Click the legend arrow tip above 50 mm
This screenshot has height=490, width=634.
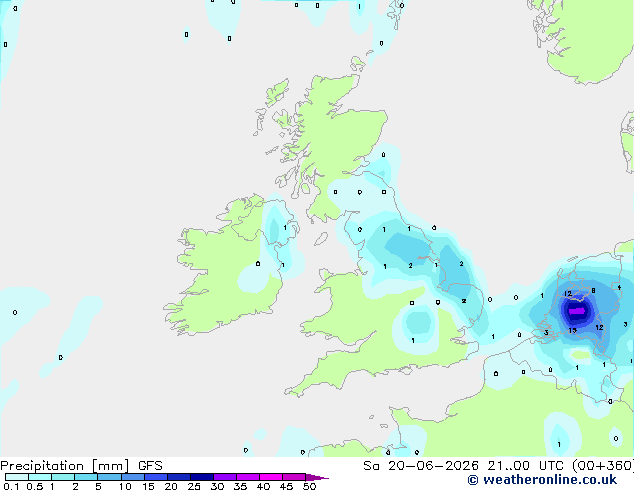(317, 477)
